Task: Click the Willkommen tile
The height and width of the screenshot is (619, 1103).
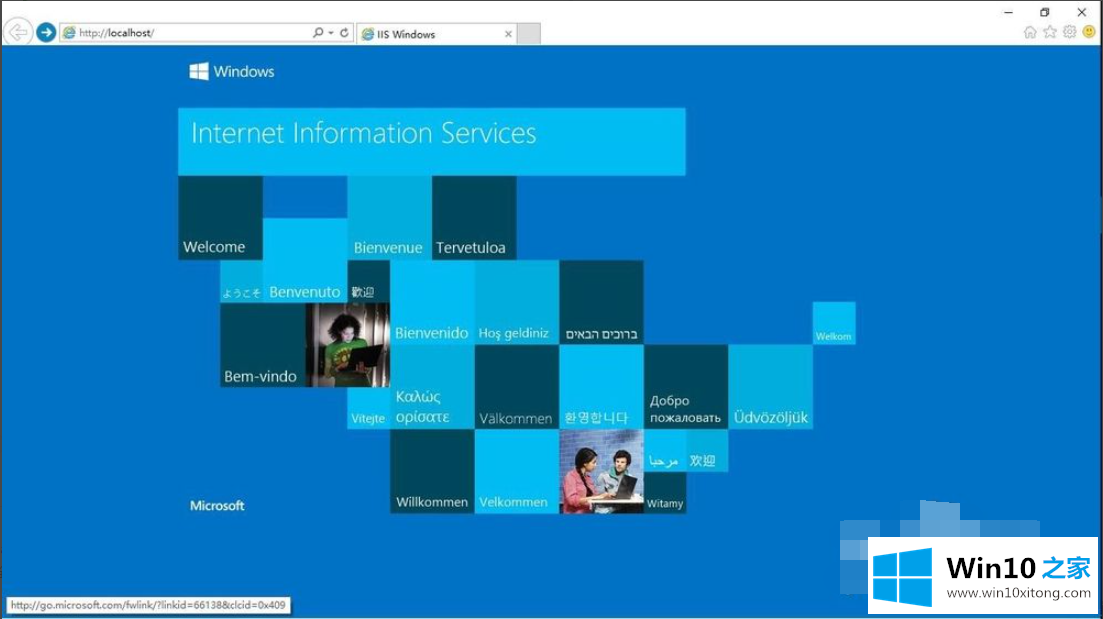Action: (432, 471)
